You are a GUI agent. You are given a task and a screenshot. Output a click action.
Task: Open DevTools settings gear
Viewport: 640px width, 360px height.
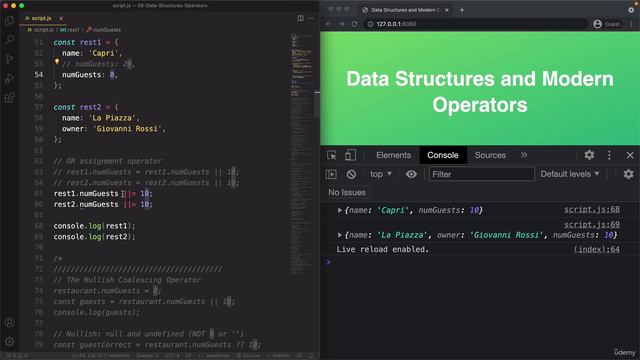pyautogui.click(x=589, y=155)
